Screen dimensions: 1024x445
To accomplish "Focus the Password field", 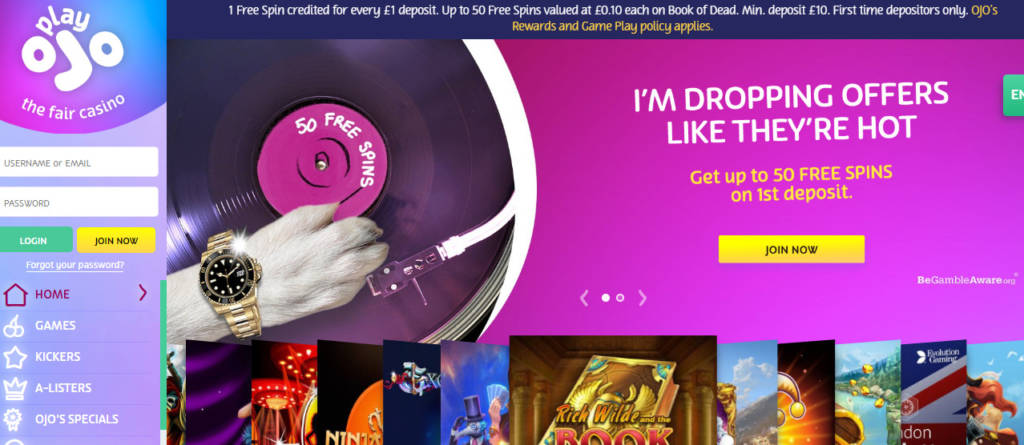I will pyautogui.click(x=78, y=202).
